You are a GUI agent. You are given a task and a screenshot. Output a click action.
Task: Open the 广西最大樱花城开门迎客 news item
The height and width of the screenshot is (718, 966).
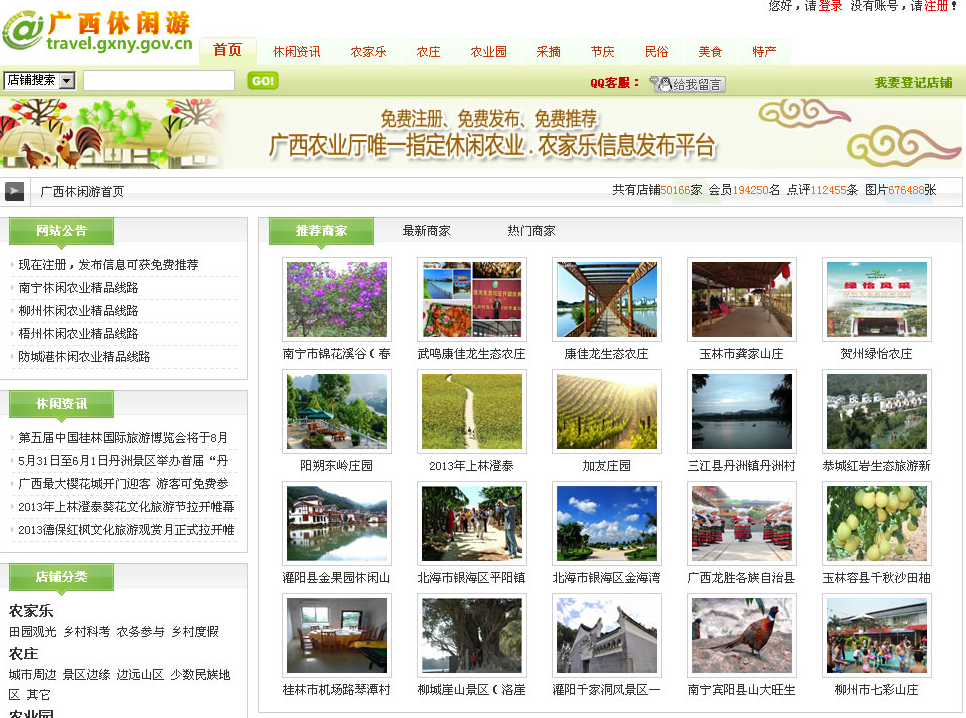(123, 484)
